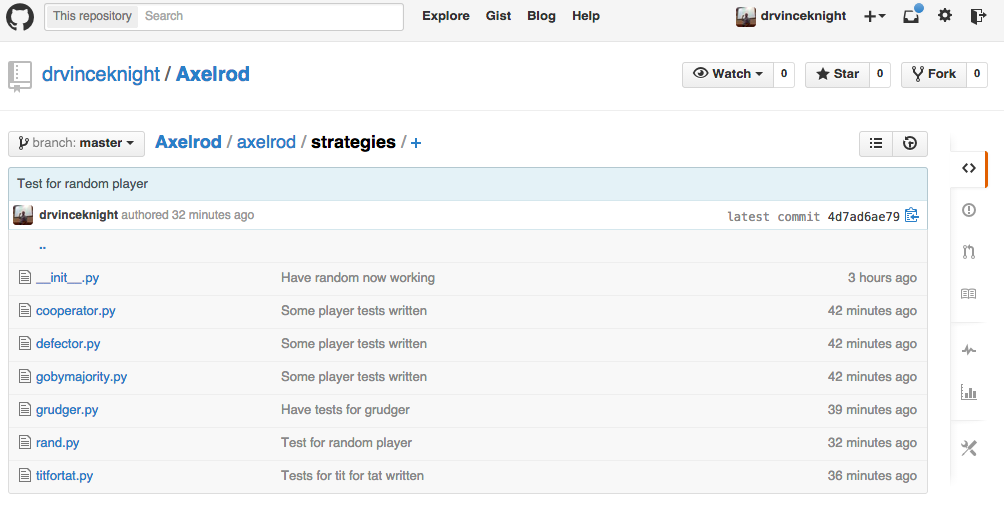Viewport: 1004px width, 505px height.
Task: Open commit message 'Have random now working'
Action: point(358,278)
